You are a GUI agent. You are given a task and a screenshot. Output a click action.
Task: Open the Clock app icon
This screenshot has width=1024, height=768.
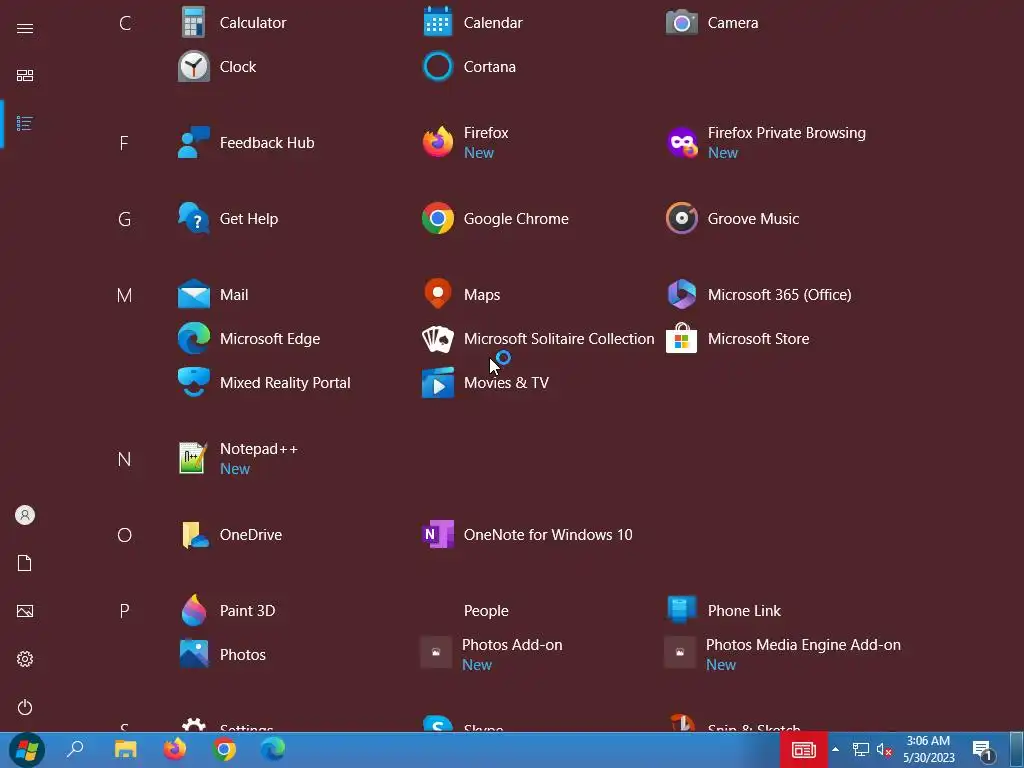click(193, 67)
